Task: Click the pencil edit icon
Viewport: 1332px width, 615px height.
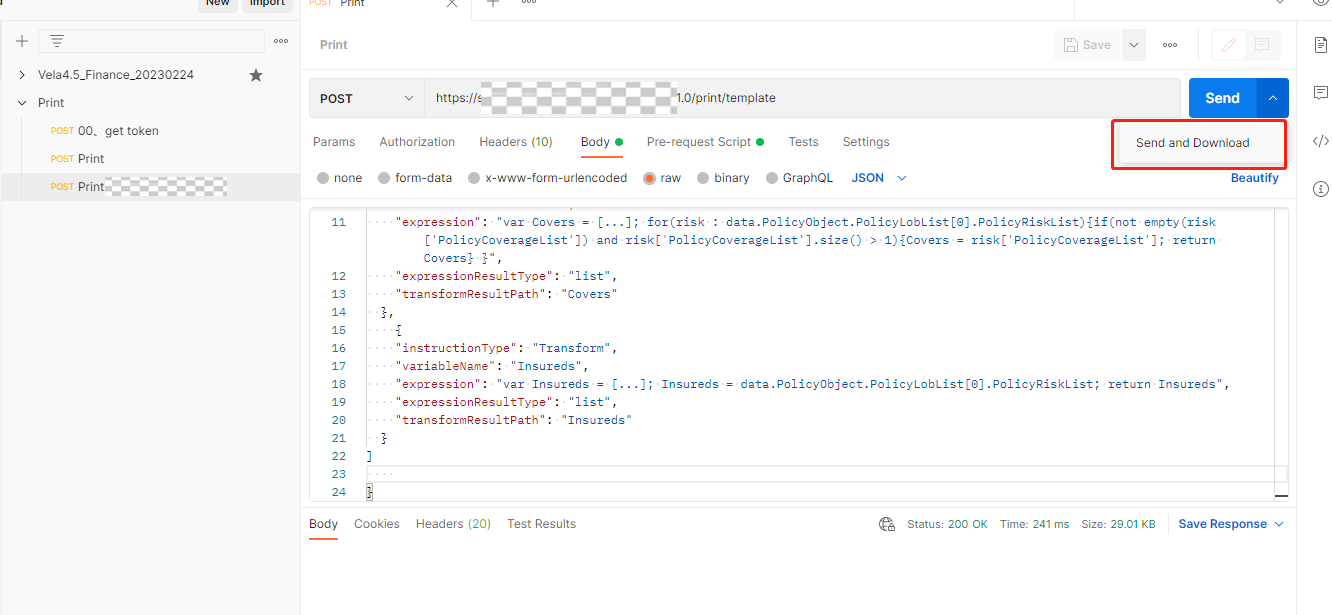Action: [x=1229, y=45]
